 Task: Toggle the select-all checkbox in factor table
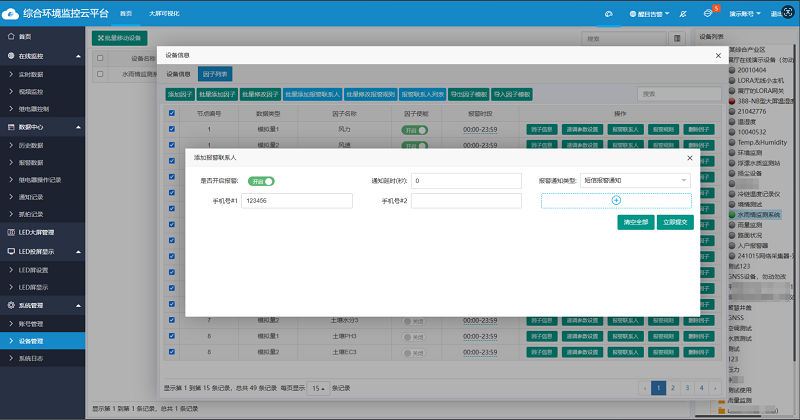172,114
